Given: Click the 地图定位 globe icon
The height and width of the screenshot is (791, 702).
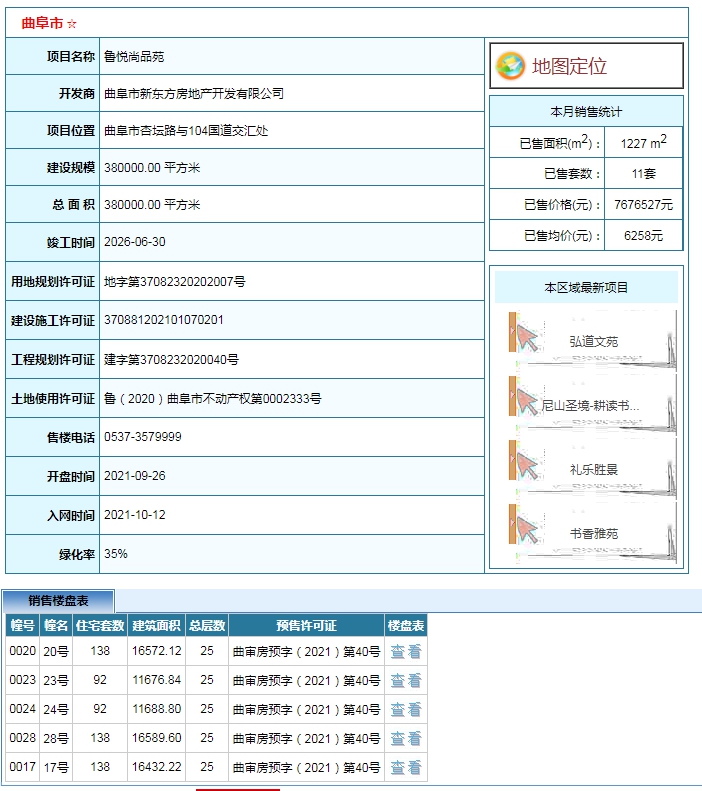Looking at the screenshot, I should click(x=510, y=66).
